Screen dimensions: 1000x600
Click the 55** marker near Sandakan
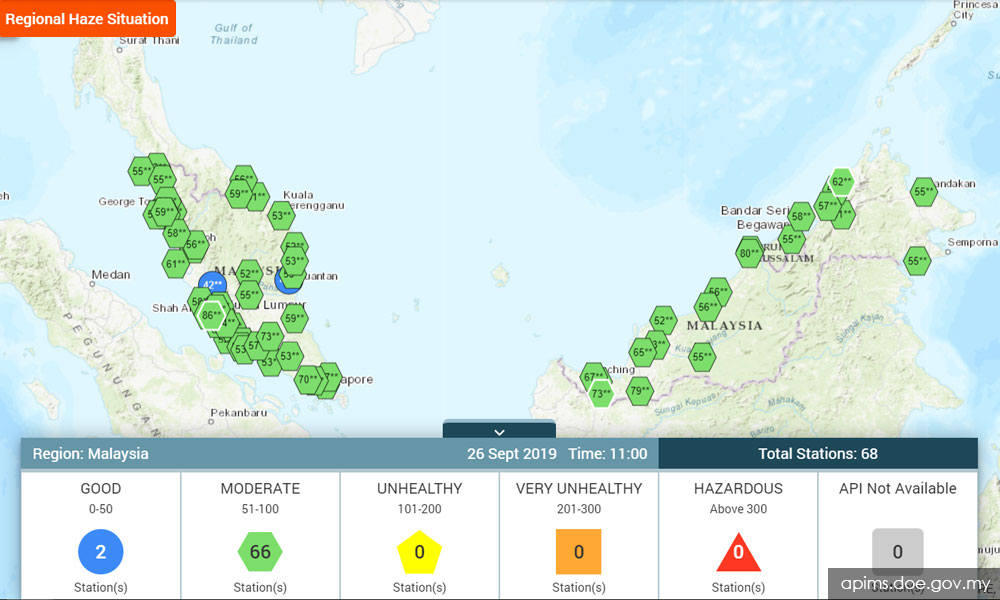pos(923,191)
